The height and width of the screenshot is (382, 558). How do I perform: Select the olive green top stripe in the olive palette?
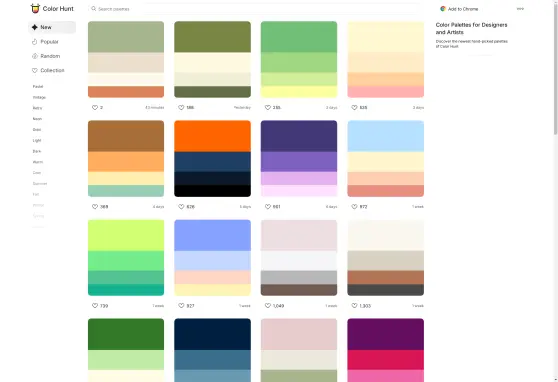tap(212, 37)
